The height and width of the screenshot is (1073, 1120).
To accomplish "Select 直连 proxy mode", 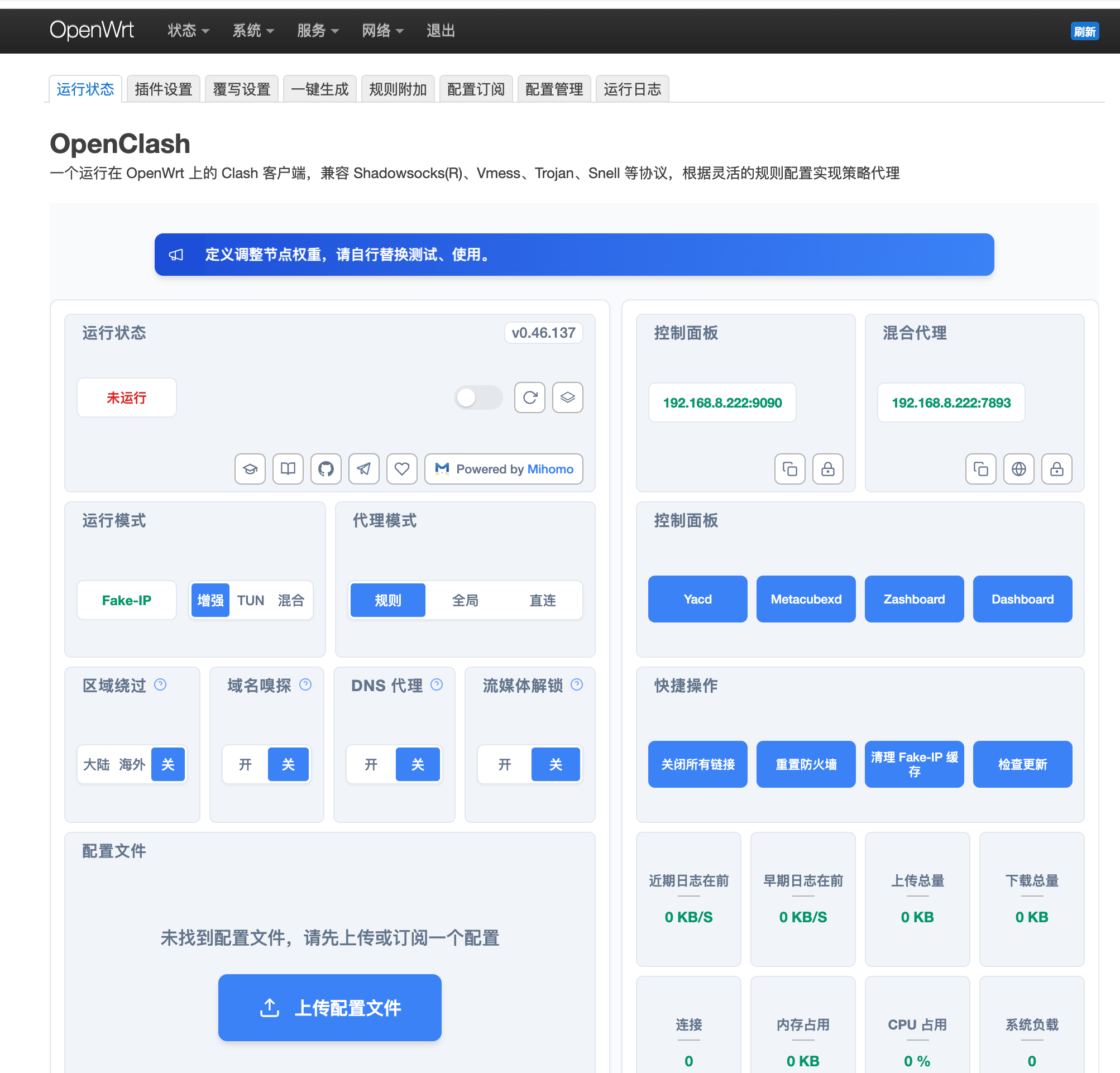I will 543,600.
